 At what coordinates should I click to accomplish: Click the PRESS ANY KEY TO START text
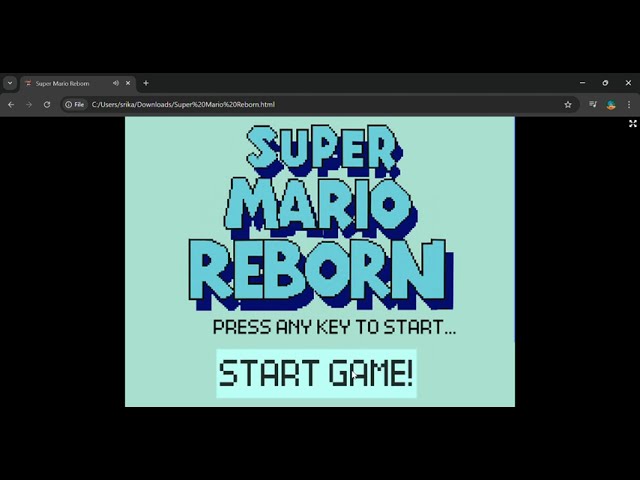coord(334,327)
